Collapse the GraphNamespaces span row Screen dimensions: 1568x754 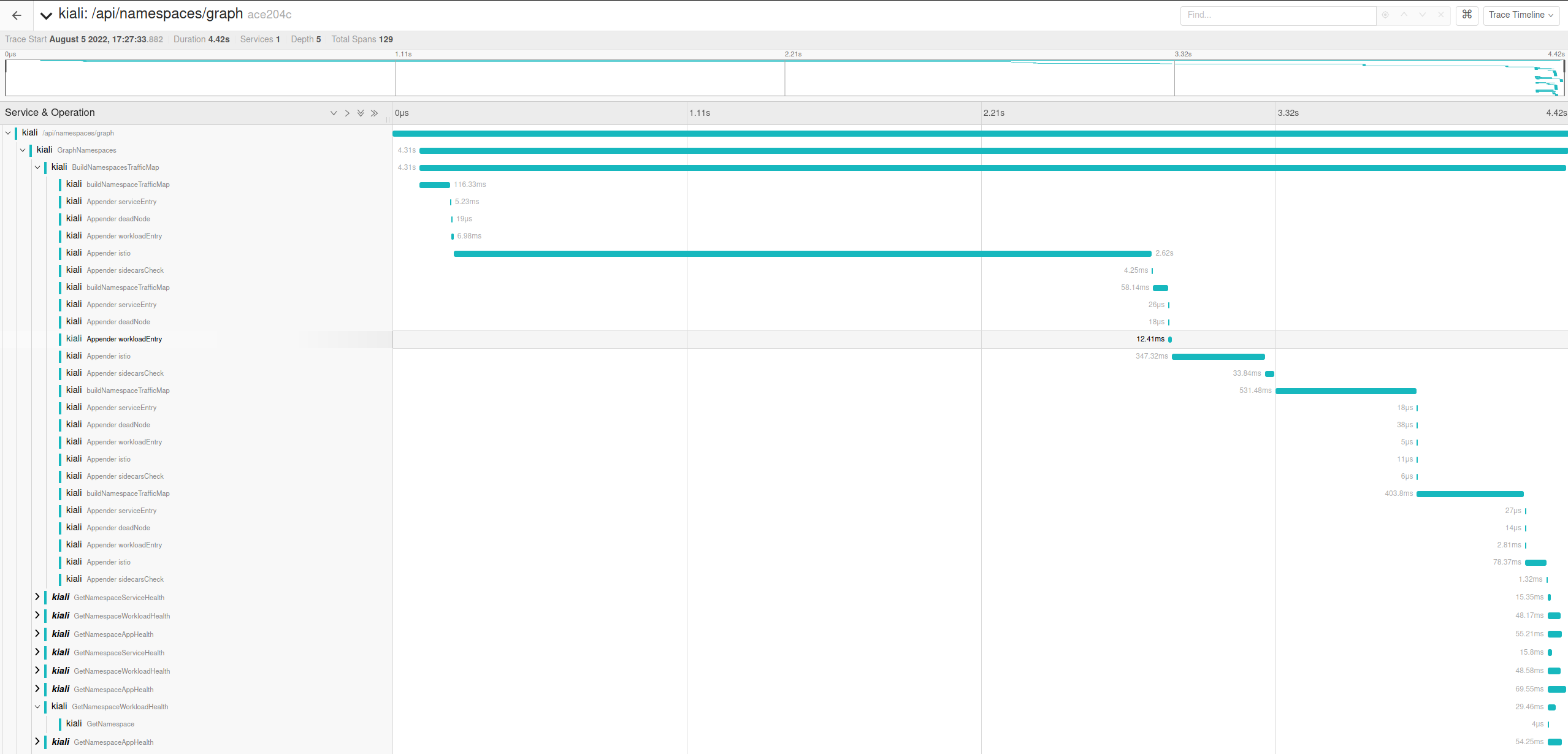tap(23, 150)
